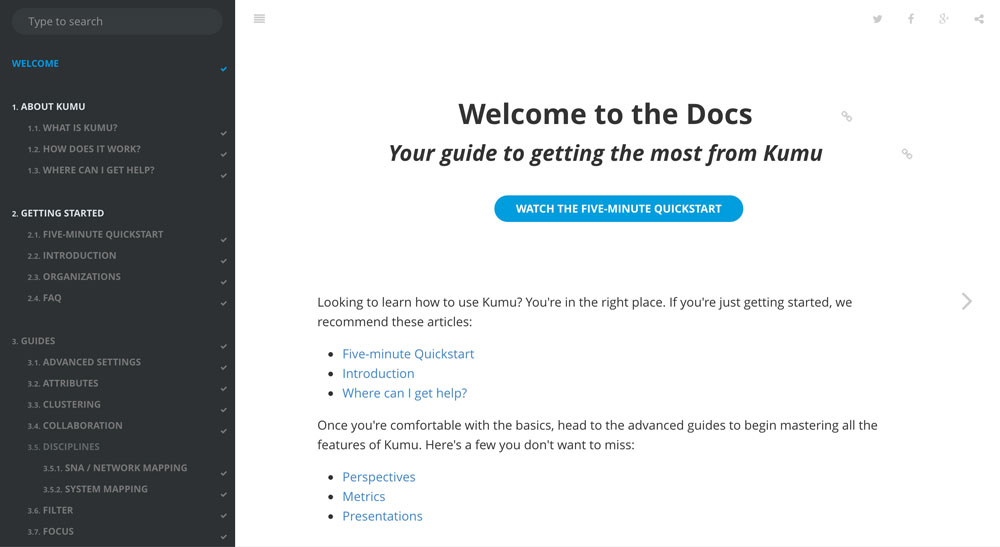Viewport: 1000px width, 547px height.
Task: Toggle the sidebar with hamburger icon
Action: coord(259,18)
